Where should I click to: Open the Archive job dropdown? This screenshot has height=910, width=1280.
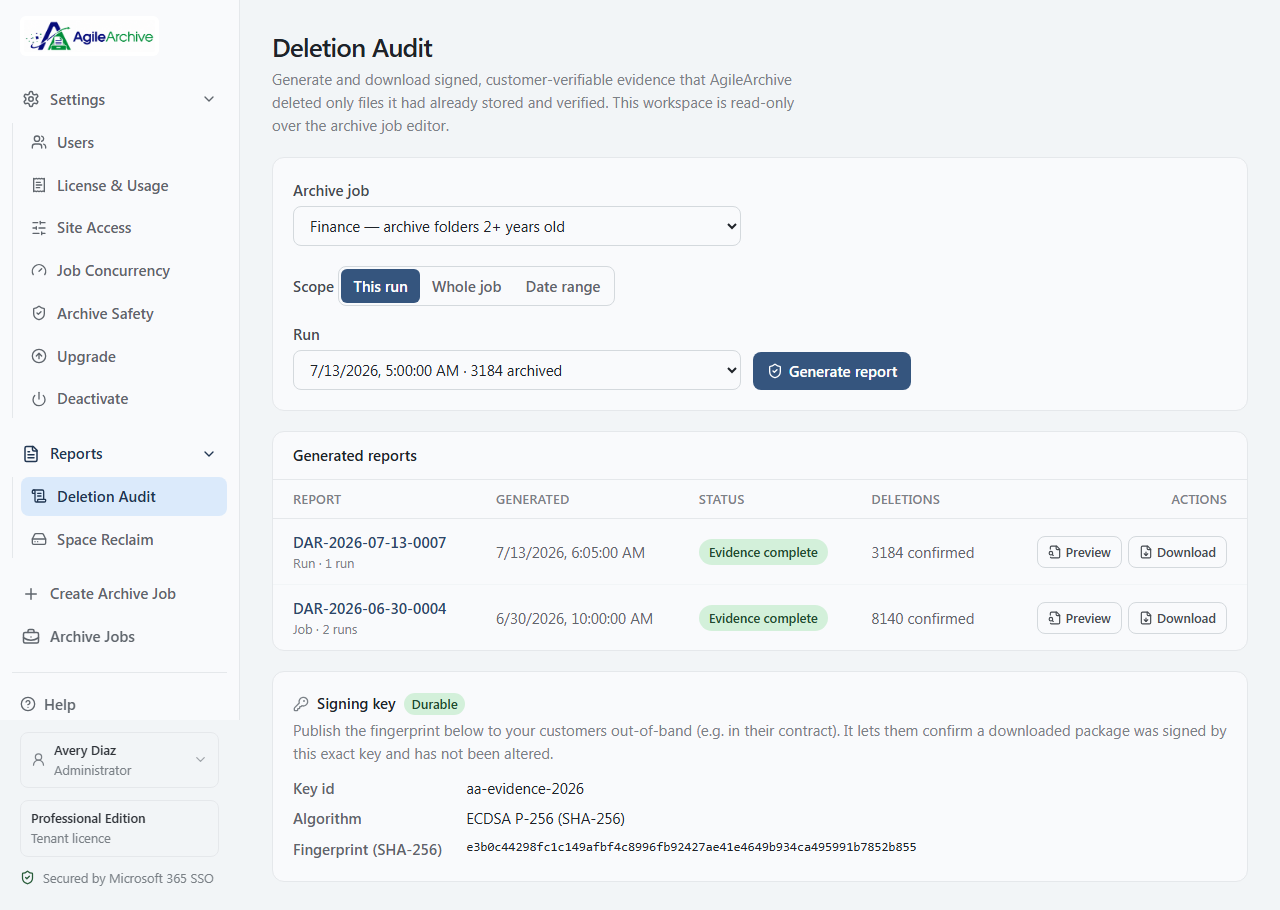517,226
